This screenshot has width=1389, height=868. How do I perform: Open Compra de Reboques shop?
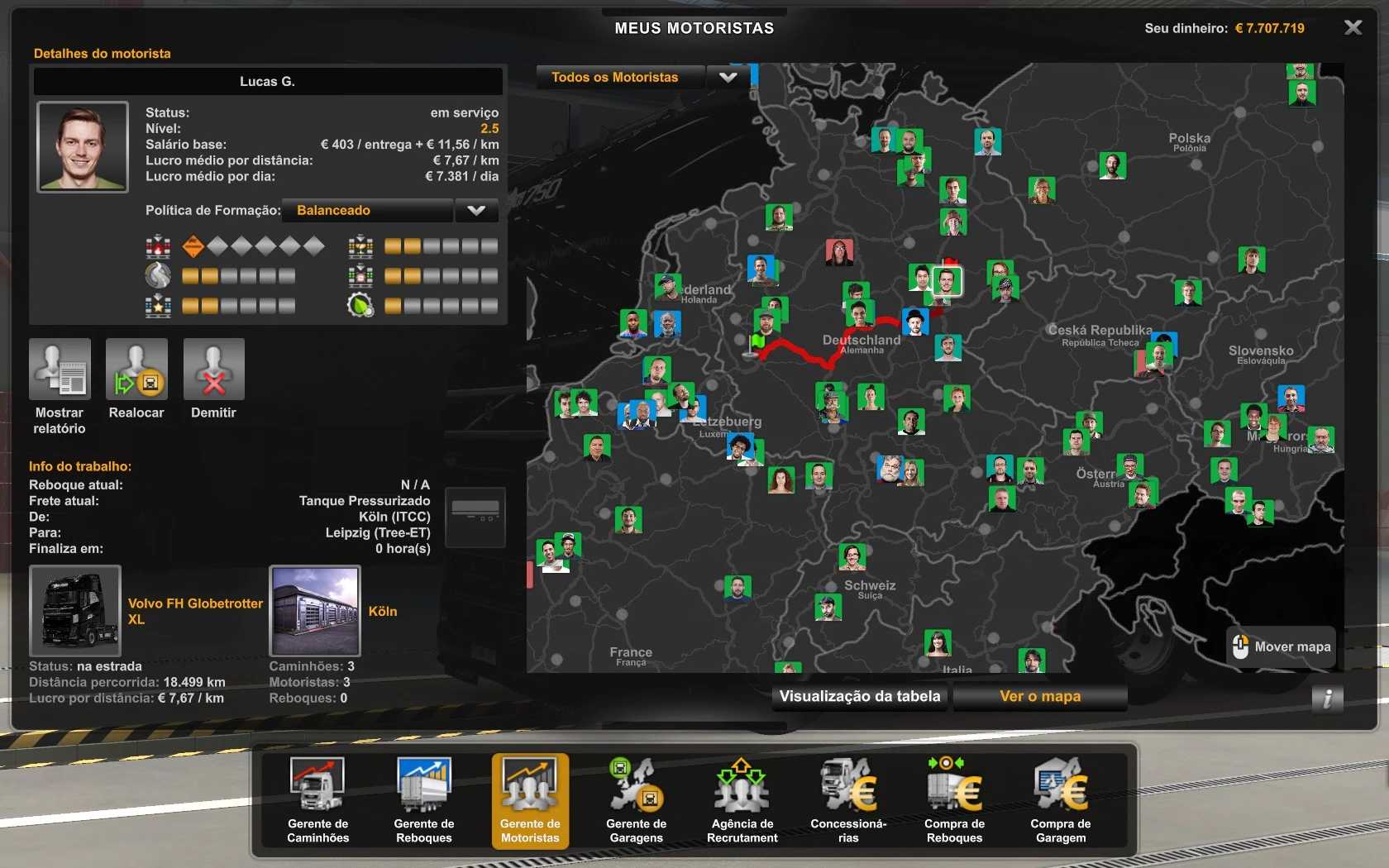coord(954,799)
